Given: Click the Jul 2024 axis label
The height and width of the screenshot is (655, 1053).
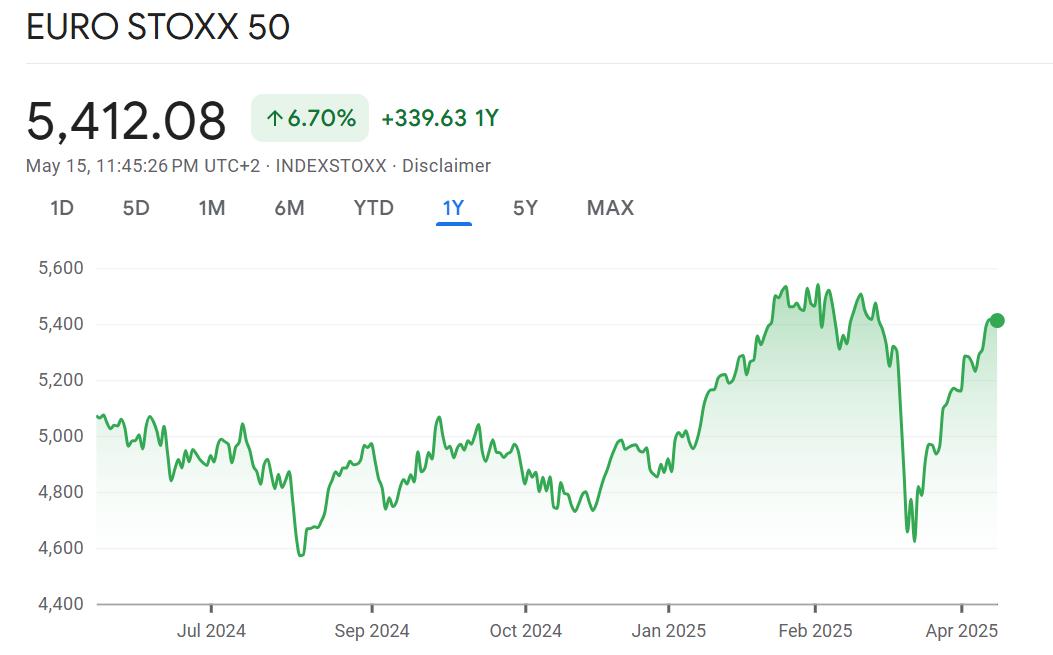Looking at the screenshot, I should point(211,631).
